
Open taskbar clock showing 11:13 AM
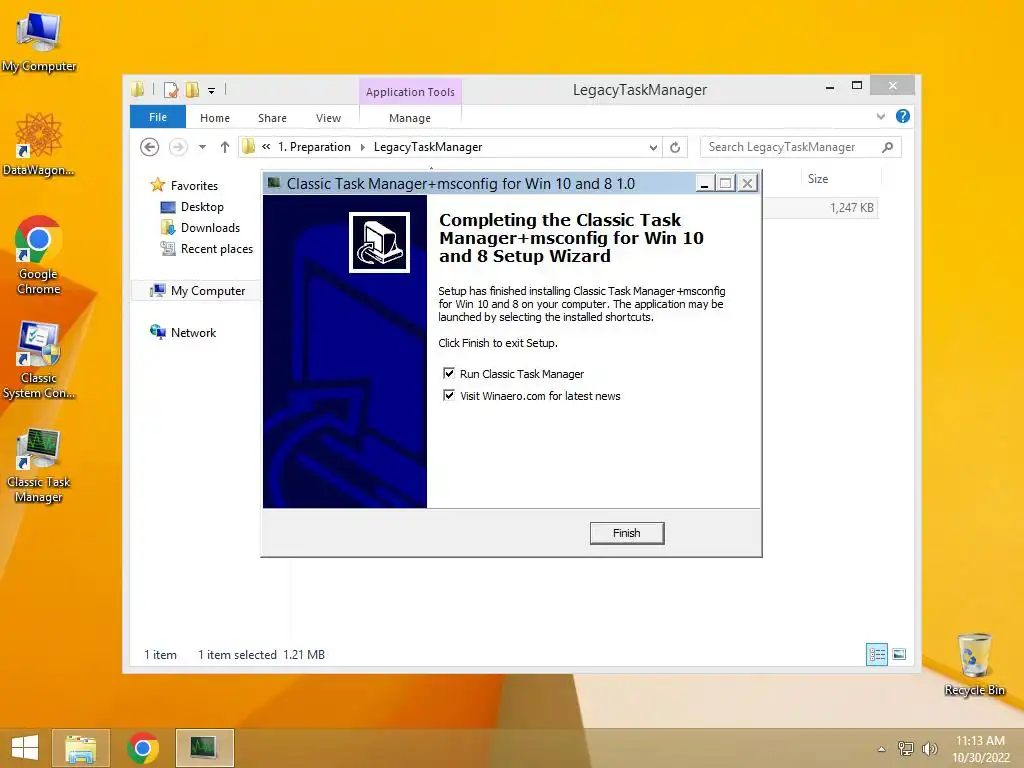(980, 749)
